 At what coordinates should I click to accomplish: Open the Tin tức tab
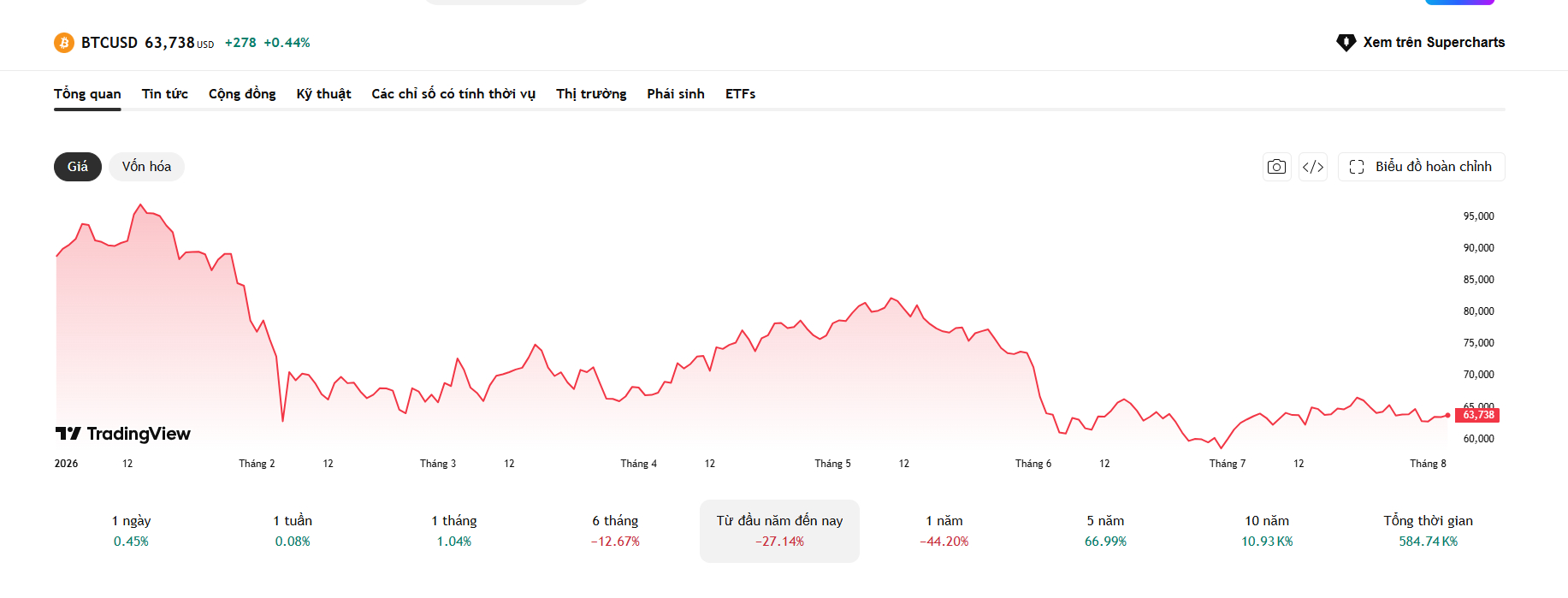[x=165, y=94]
